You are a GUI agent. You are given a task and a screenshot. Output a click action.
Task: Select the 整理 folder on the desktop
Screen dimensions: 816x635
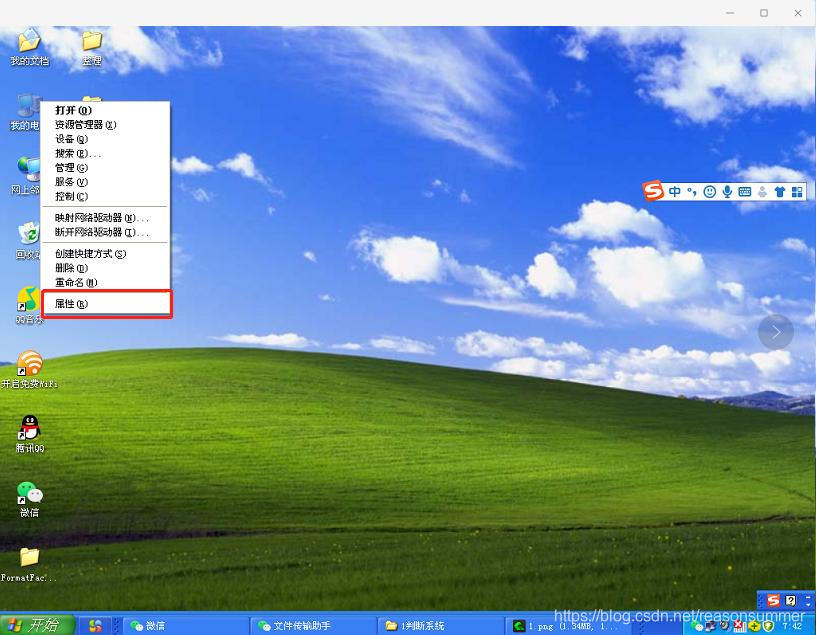(x=92, y=47)
